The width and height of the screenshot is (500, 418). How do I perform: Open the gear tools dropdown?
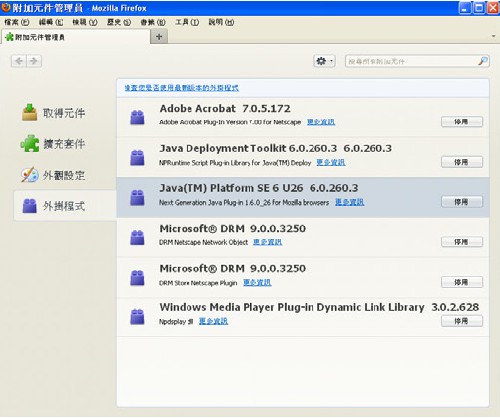(324, 61)
